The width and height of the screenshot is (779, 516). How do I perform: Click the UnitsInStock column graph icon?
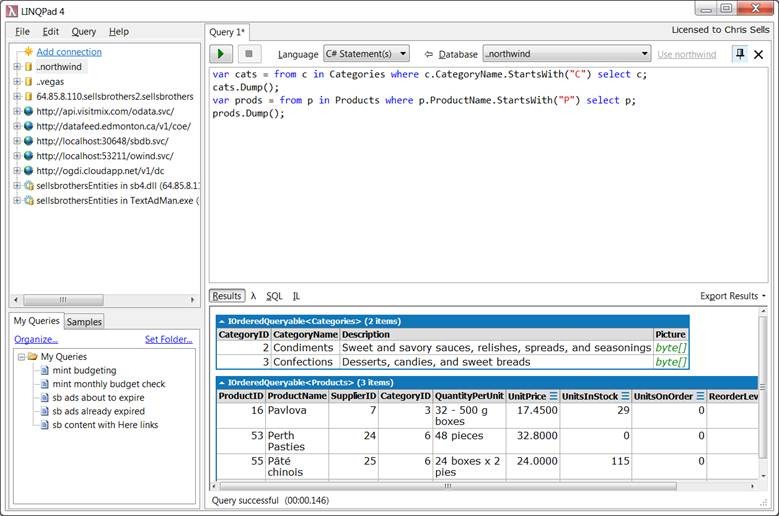(625, 396)
